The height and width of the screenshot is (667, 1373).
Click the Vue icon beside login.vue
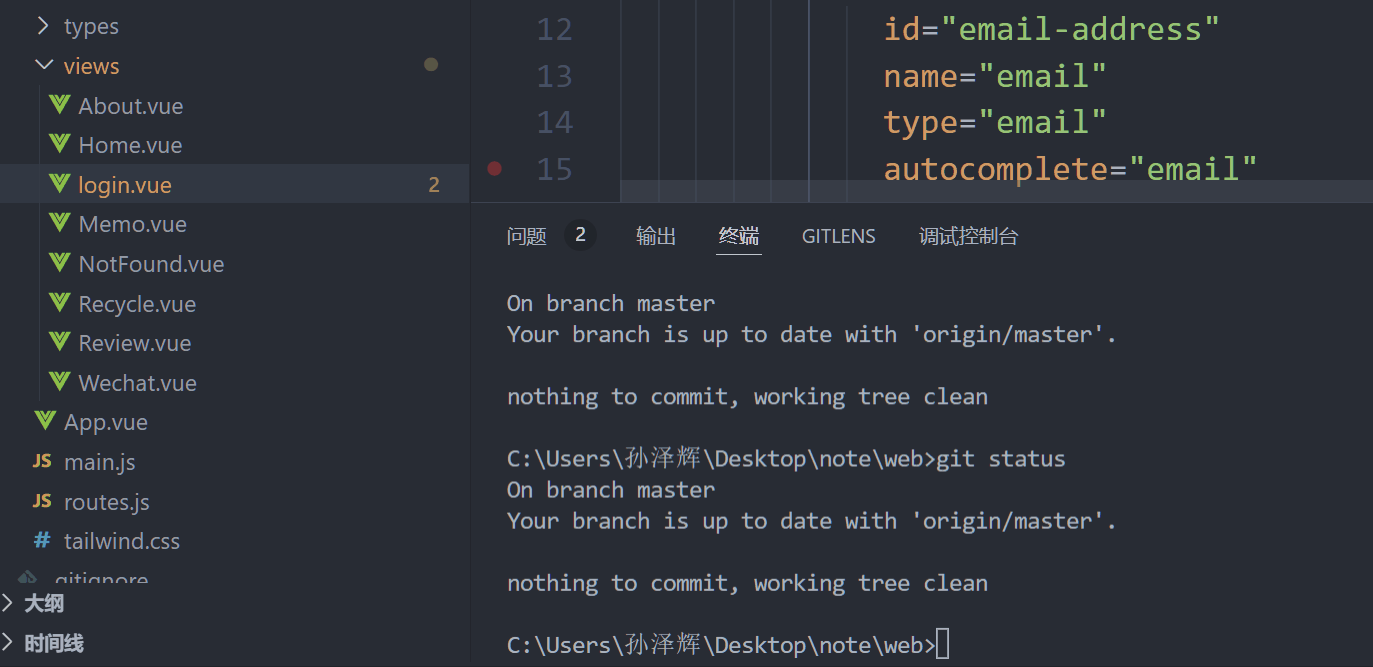[x=60, y=185]
